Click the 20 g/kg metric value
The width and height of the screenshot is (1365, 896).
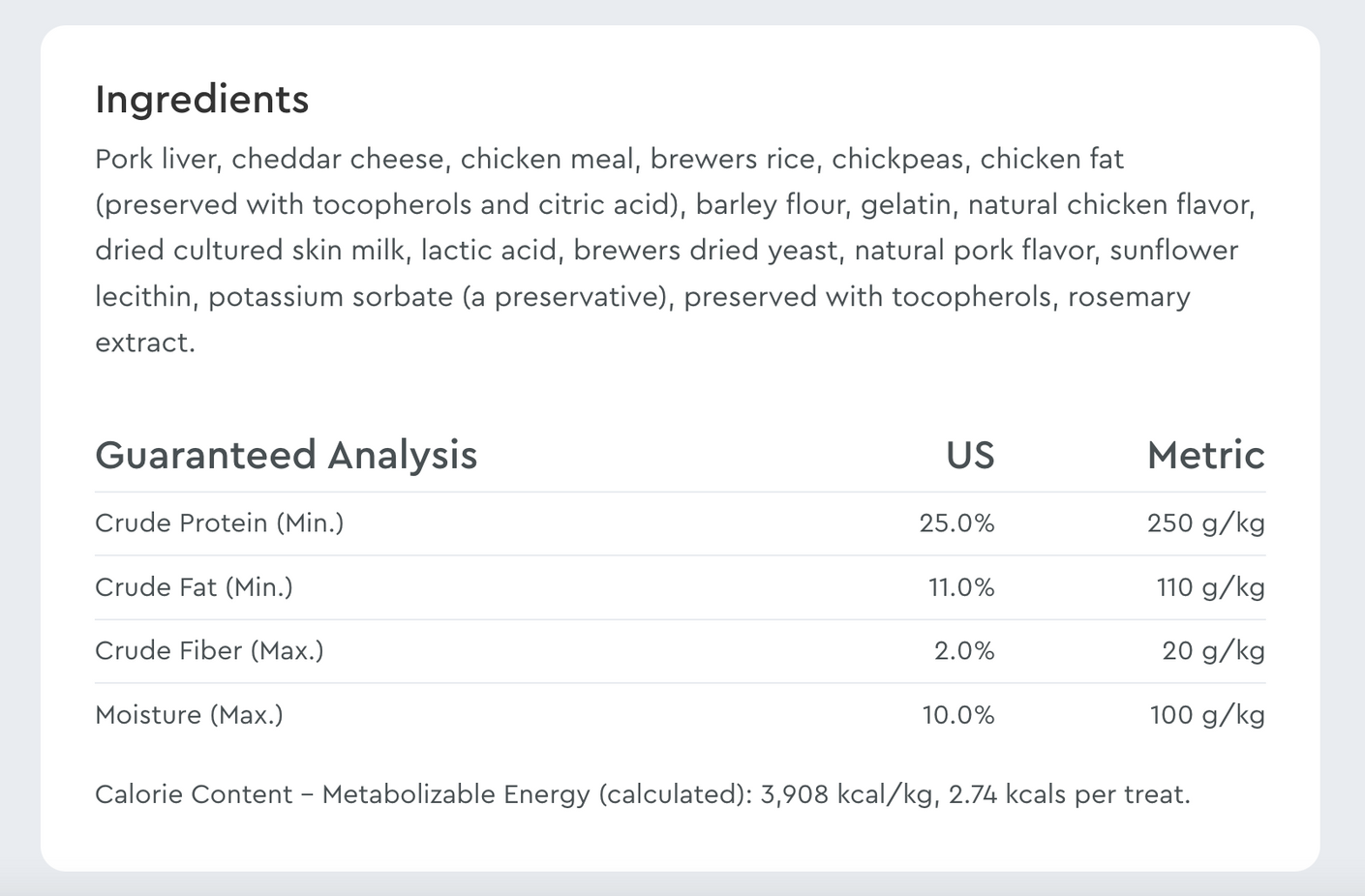pyautogui.click(x=1213, y=650)
